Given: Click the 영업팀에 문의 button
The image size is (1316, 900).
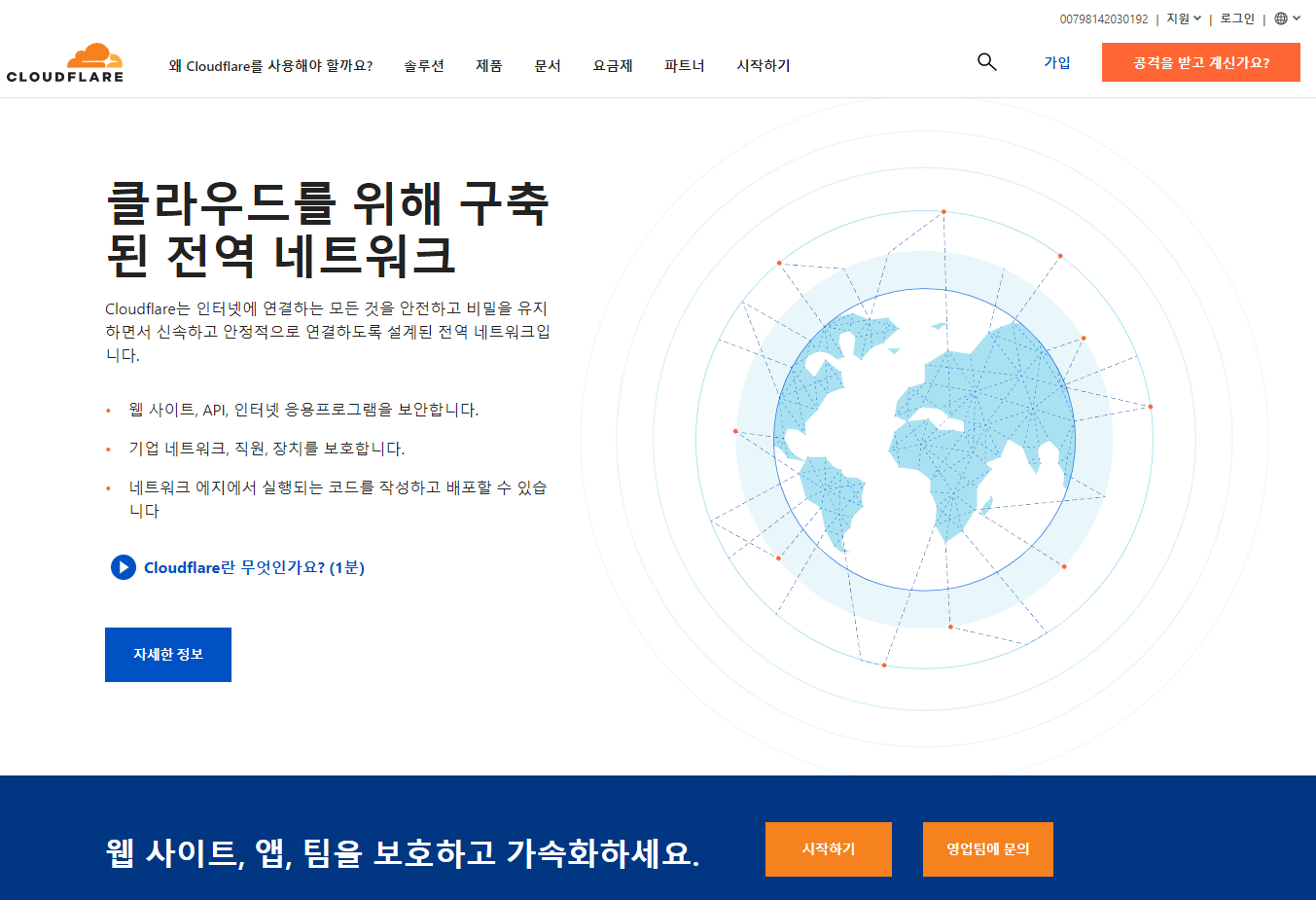Looking at the screenshot, I should 988,849.
